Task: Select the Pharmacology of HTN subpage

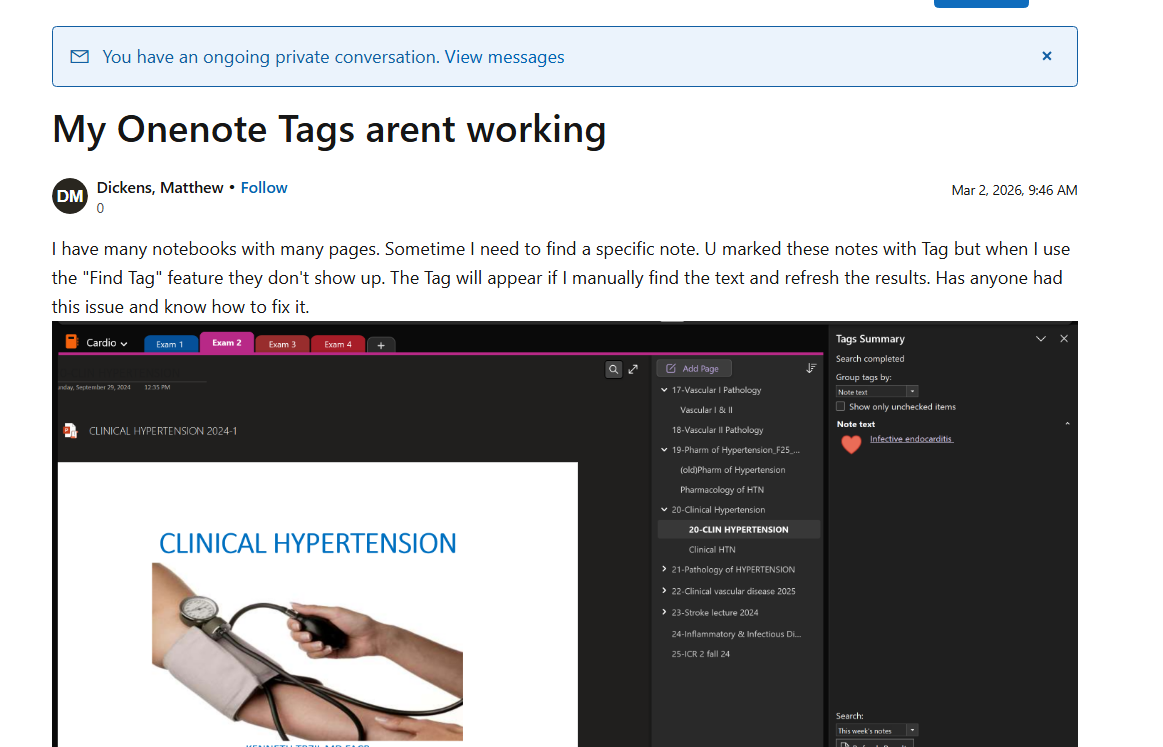Action: [x=722, y=490]
